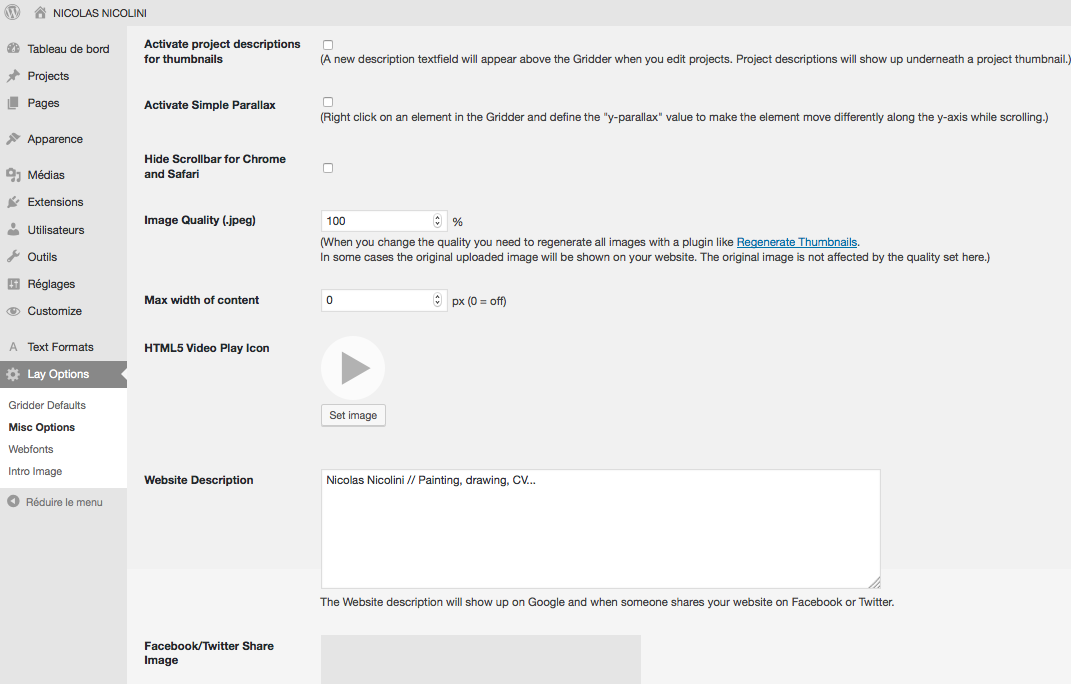Click the Tableau de bord dashboard icon
Viewport: 1071px width, 684px height.
pos(13,48)
